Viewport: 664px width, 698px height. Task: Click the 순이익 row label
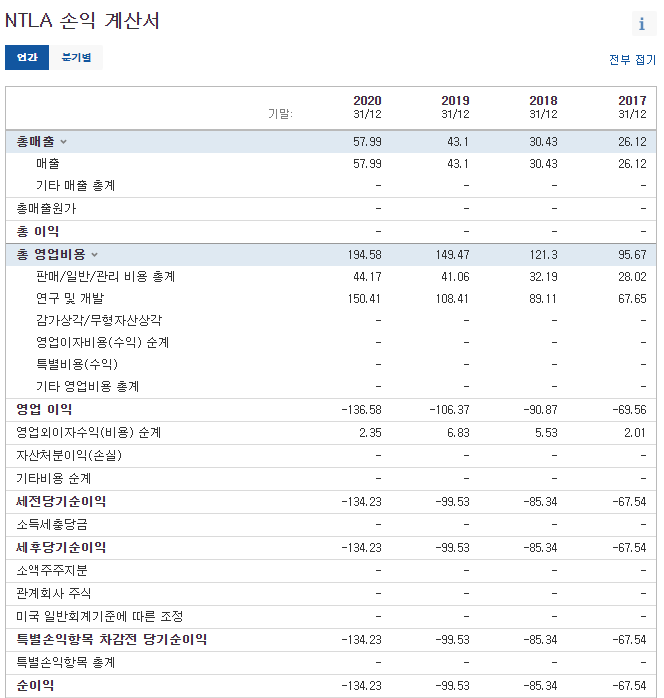(35, 686)
